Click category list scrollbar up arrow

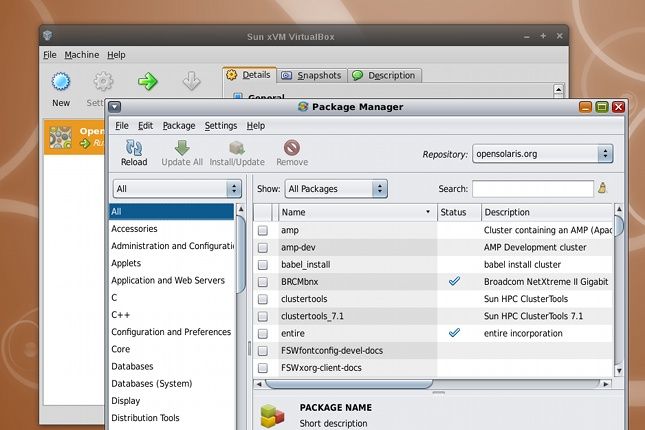[241, 209]
